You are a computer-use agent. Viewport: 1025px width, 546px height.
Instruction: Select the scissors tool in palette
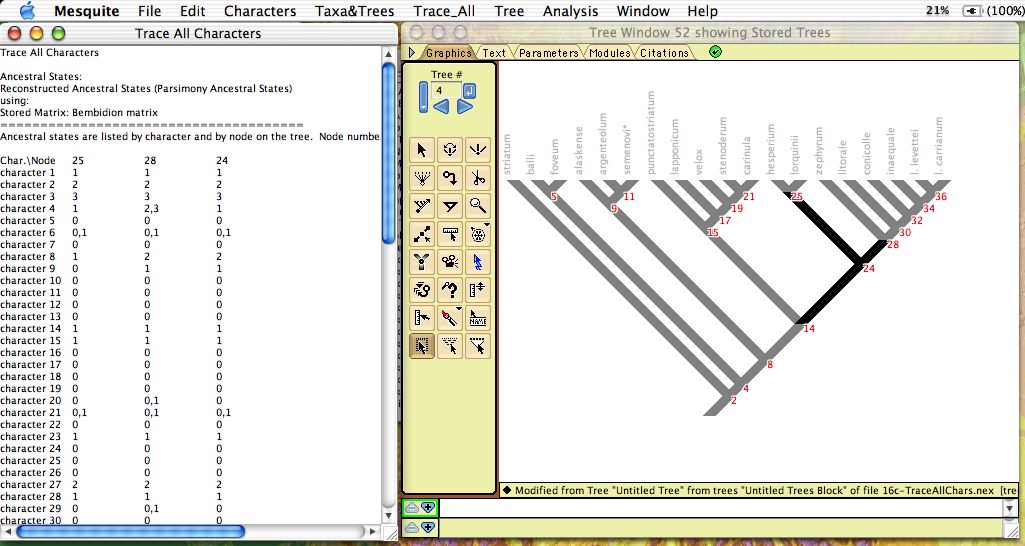[478, 178]
